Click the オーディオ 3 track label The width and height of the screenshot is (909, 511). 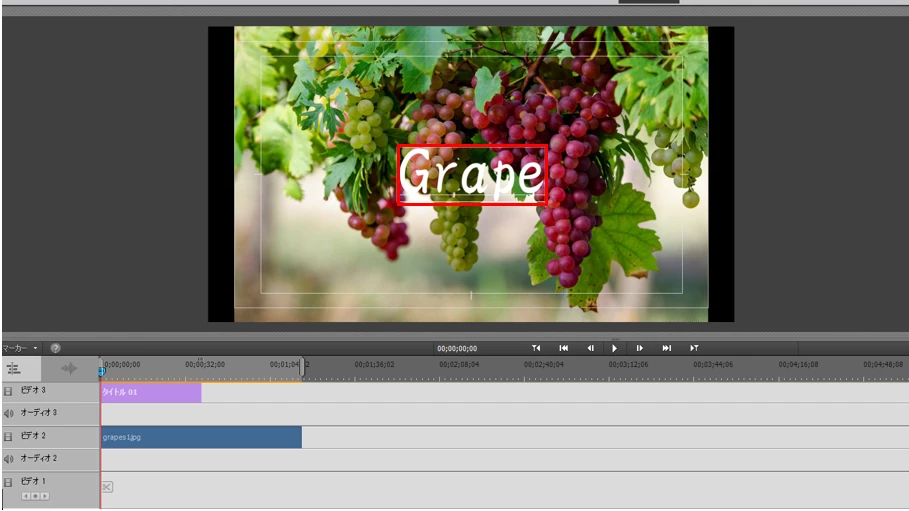click(39, 412)
